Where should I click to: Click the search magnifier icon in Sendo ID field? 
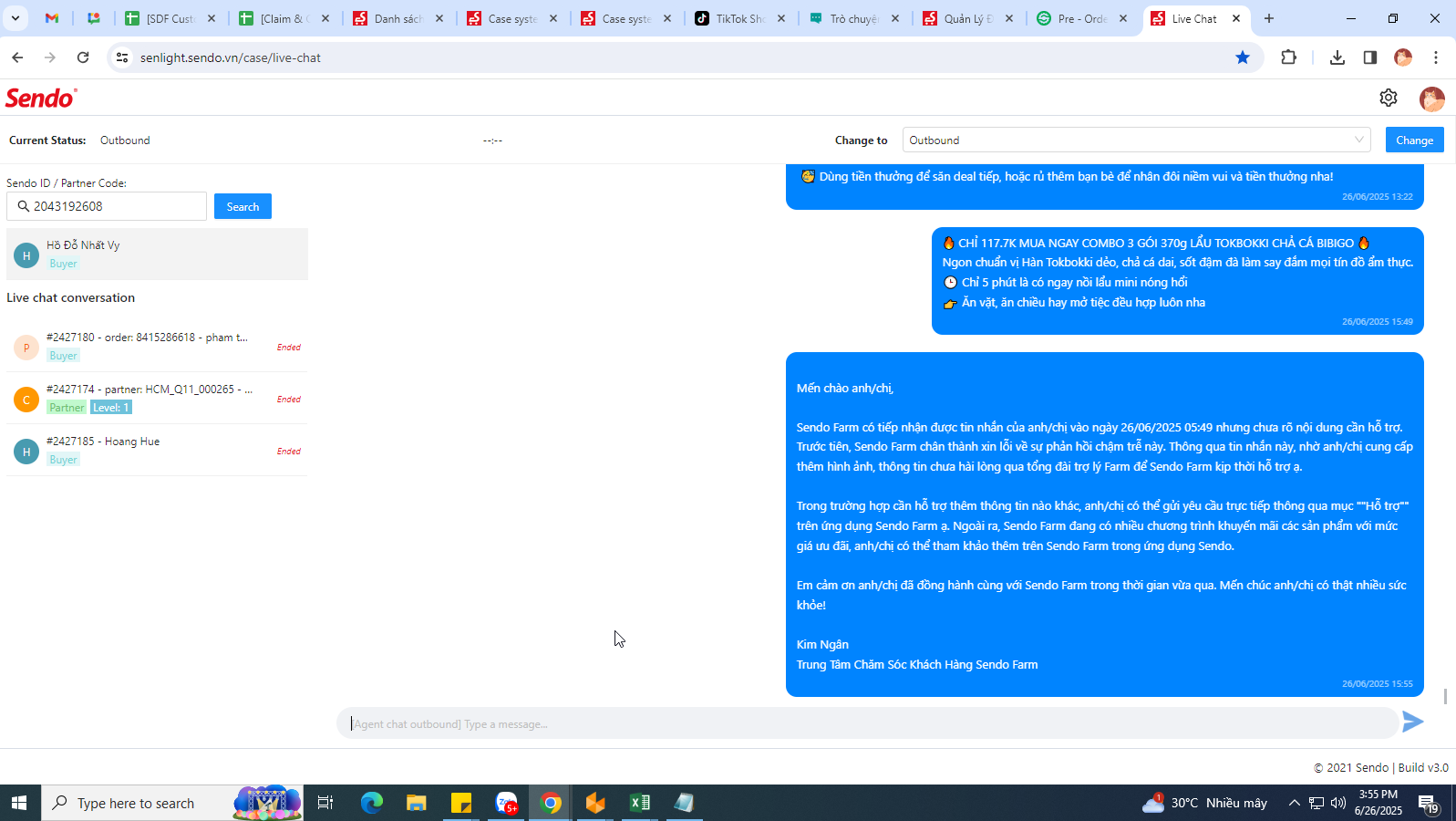click(24, 206)
